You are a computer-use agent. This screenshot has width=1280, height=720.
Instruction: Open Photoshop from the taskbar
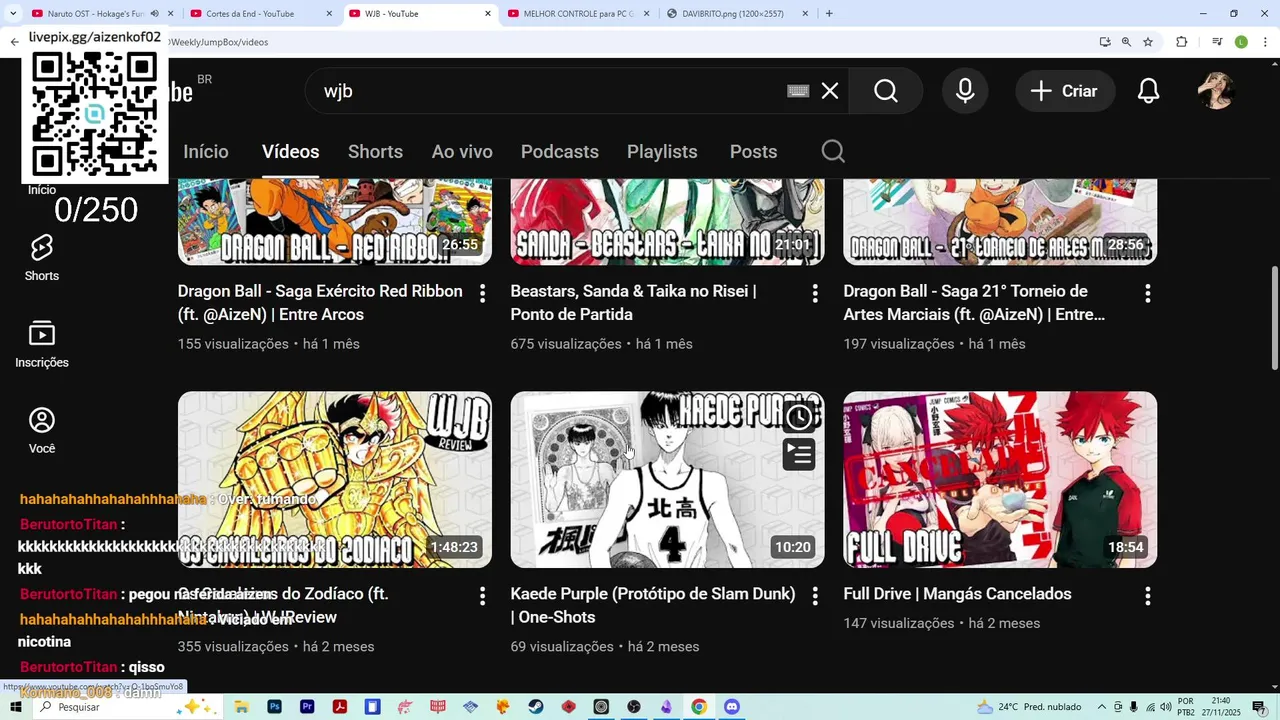pyautogui.click(x=274, y=707)
